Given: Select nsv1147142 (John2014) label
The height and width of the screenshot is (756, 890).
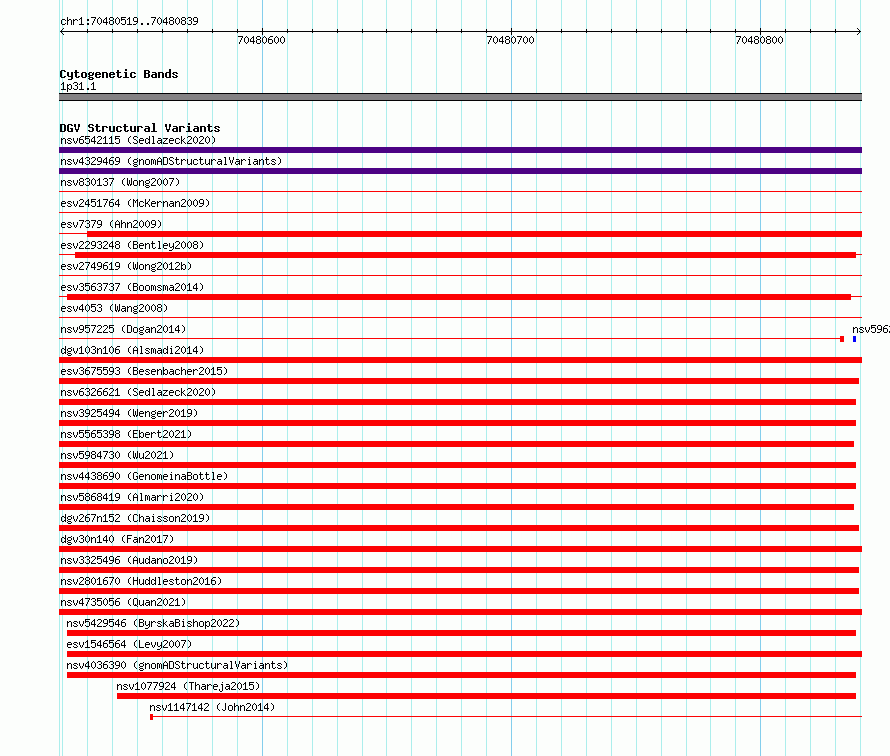Looking at the screenshot, I should (x=212, y=707).
